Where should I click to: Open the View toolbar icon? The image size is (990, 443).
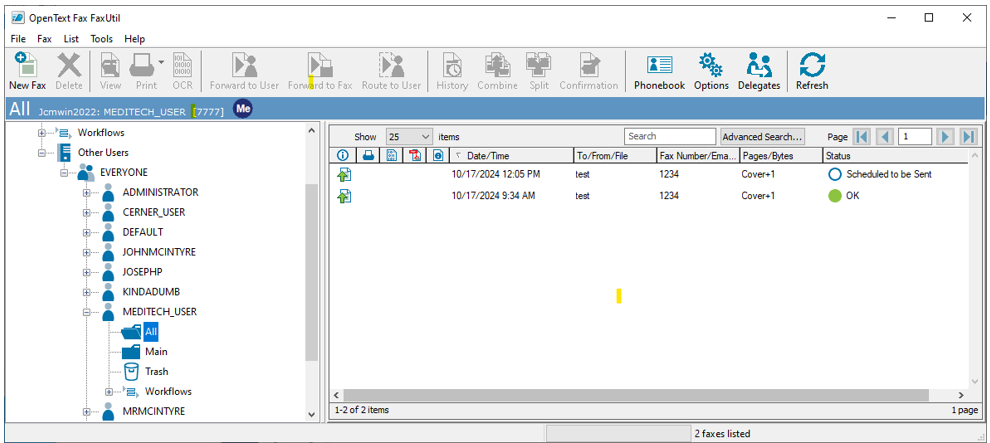click(x=110, y=71)
